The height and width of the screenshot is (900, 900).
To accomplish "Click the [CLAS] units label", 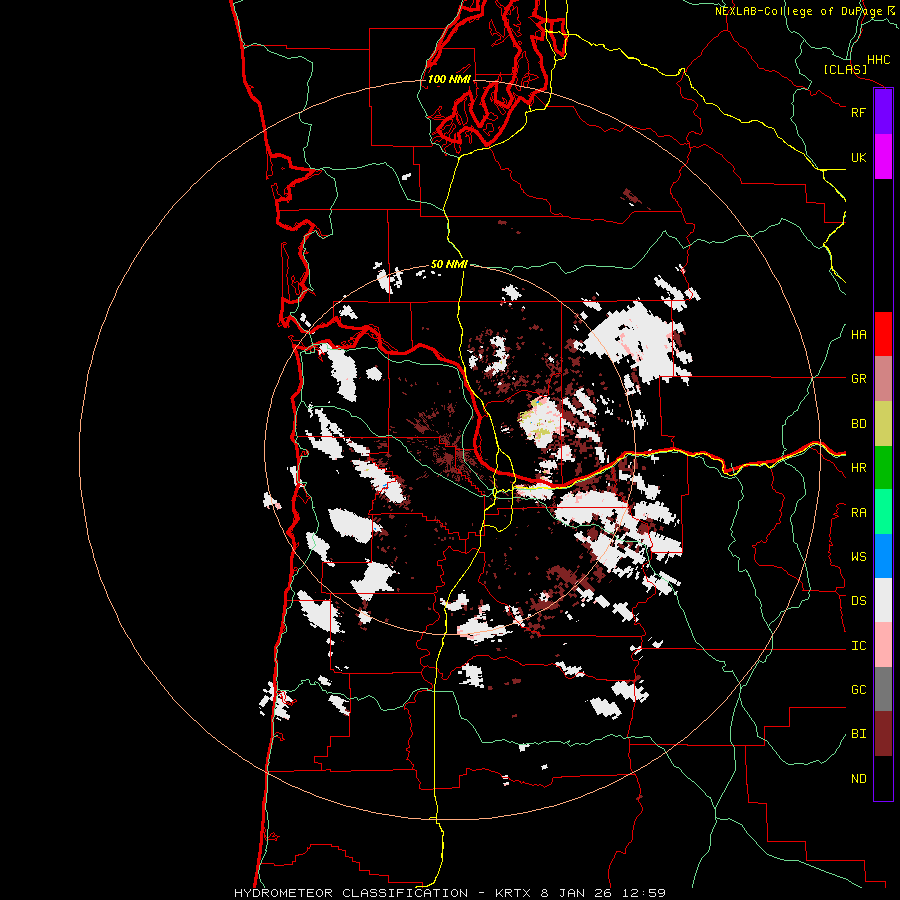I will [x=845, y=69].
